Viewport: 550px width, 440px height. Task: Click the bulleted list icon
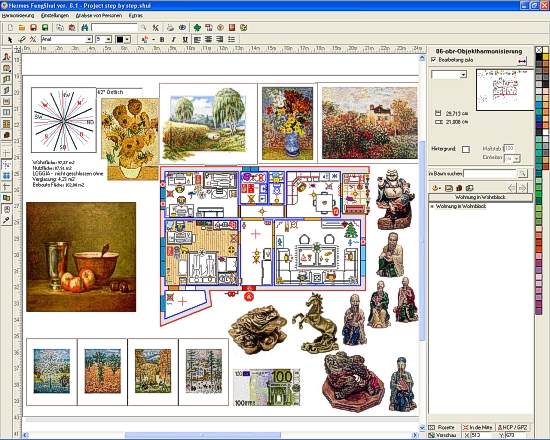(x=232, y=40)
